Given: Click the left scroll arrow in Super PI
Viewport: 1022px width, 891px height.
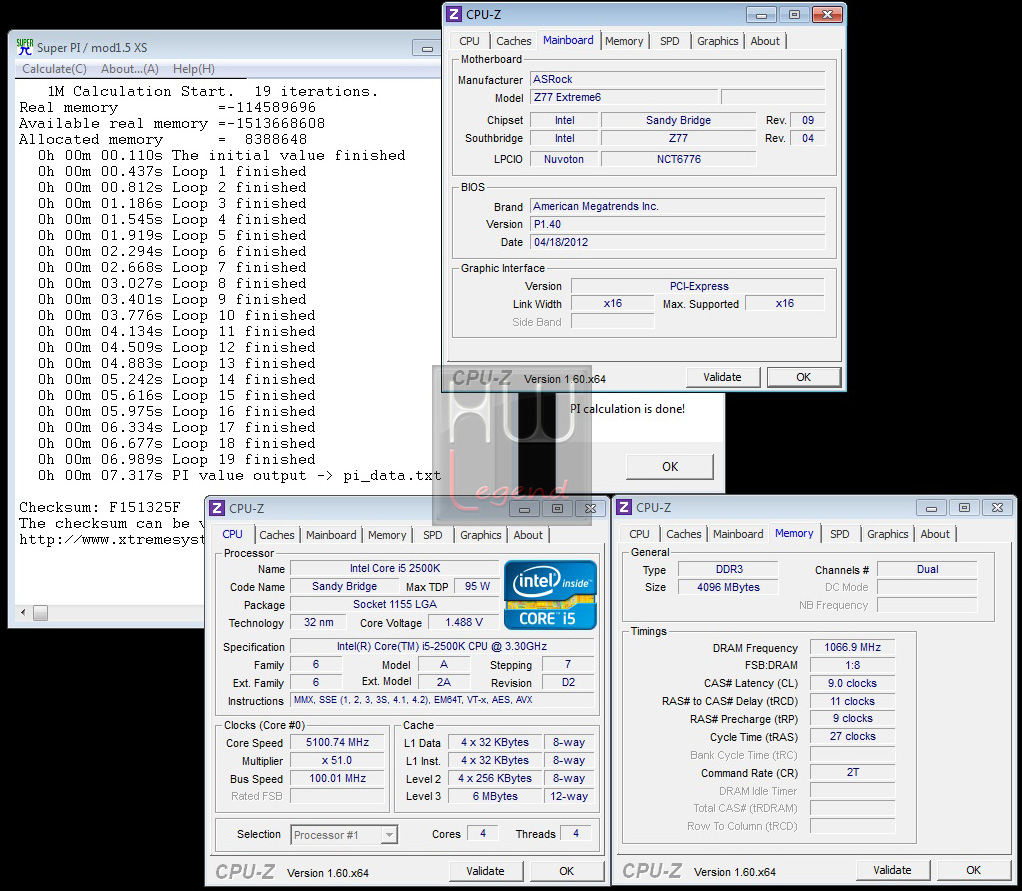Looking at the screenshot, I should (x=23, y=613).
